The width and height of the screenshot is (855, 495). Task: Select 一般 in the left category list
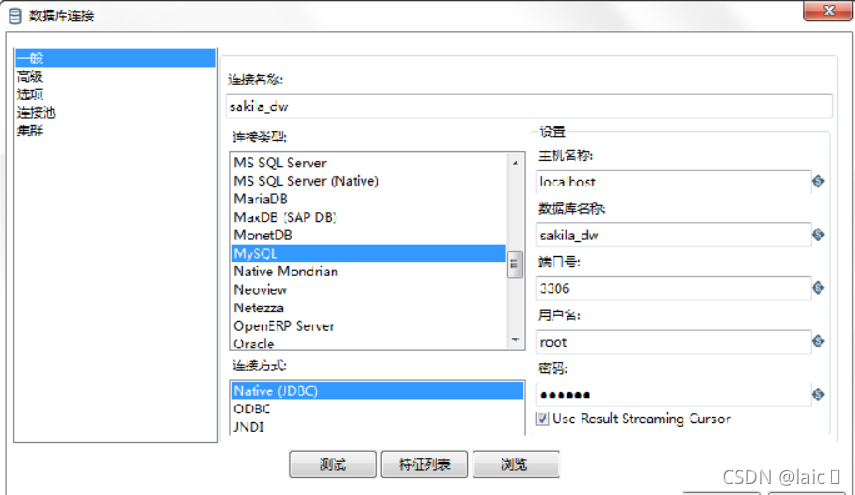115,58
